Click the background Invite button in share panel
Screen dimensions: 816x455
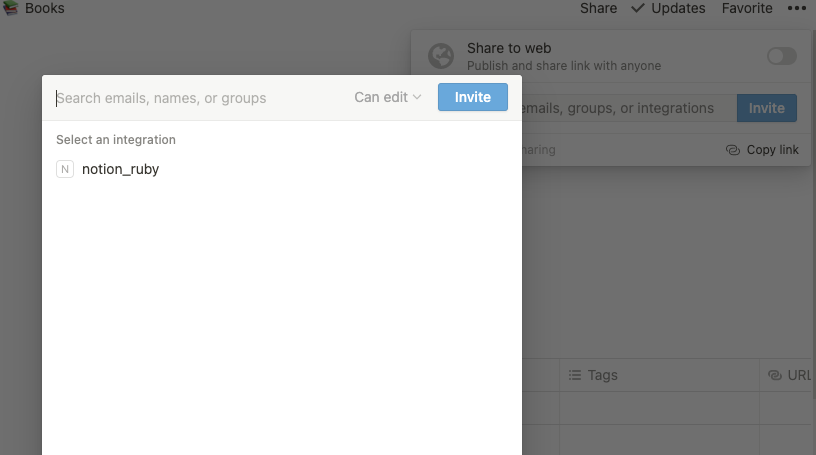click(767, 108)
